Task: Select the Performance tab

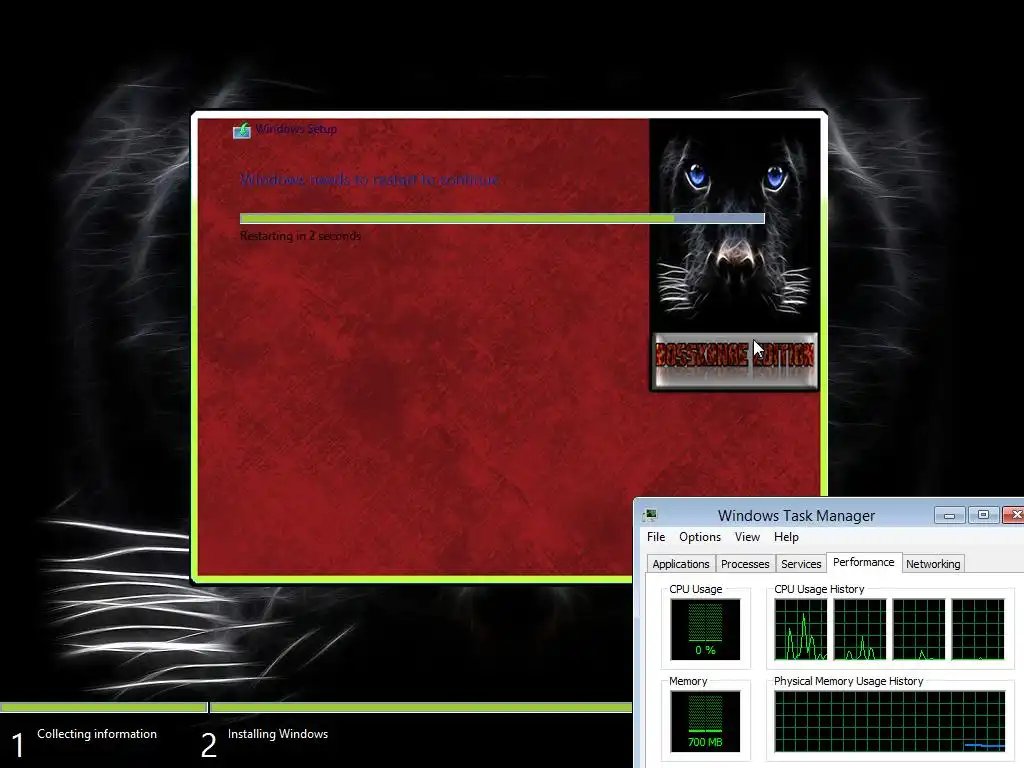Action: (x=863, y=562)
